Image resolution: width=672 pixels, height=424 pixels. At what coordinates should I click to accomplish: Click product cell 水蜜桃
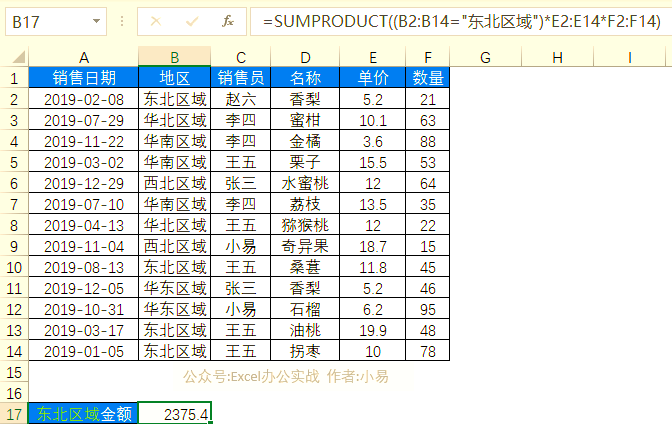point(305,183)
